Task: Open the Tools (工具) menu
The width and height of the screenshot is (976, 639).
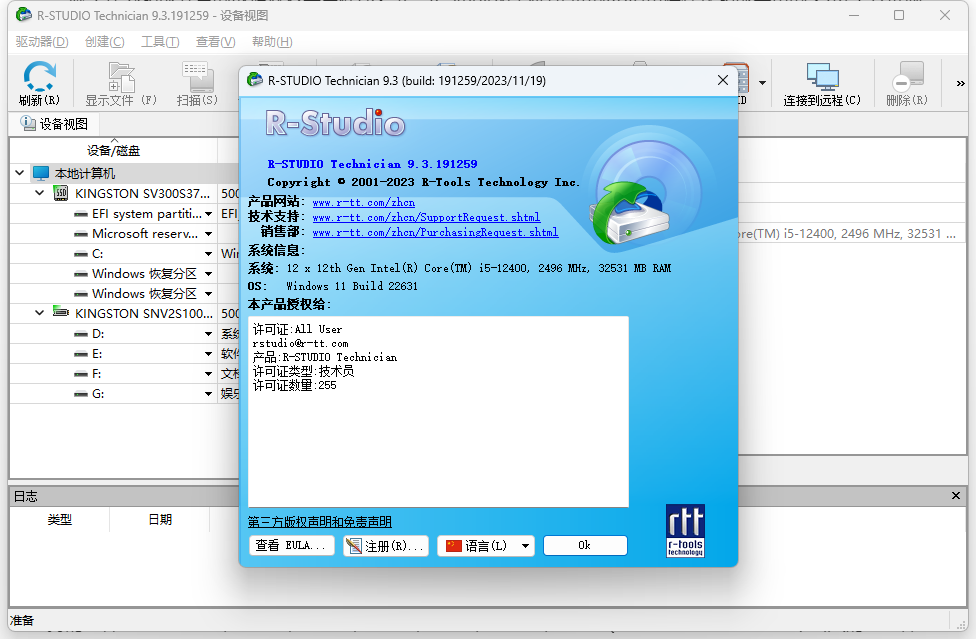Action: (x=160, y=42)
